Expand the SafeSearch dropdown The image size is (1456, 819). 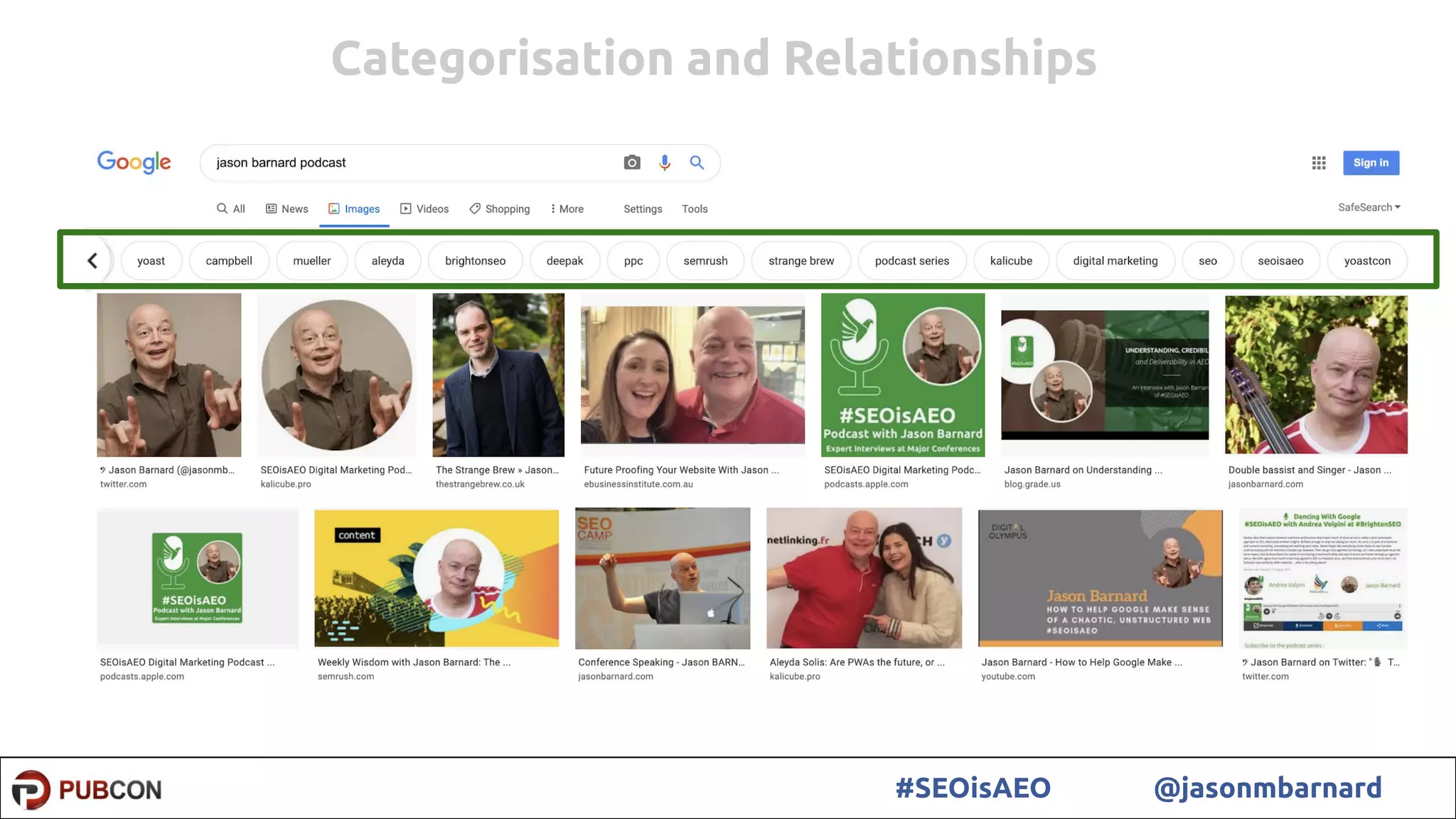tap(1369, 208)
